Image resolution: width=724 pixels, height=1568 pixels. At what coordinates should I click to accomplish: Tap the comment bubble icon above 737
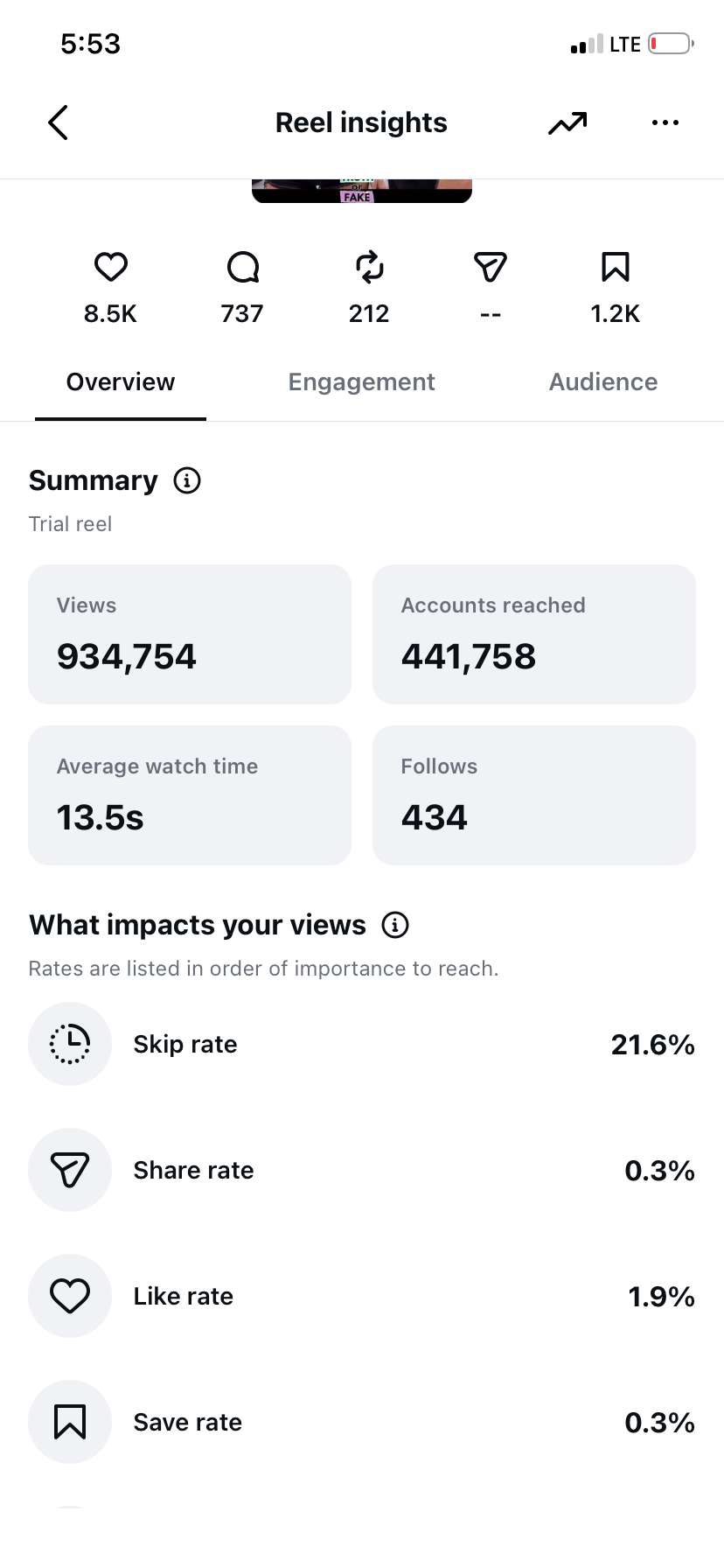click(243, 267)
